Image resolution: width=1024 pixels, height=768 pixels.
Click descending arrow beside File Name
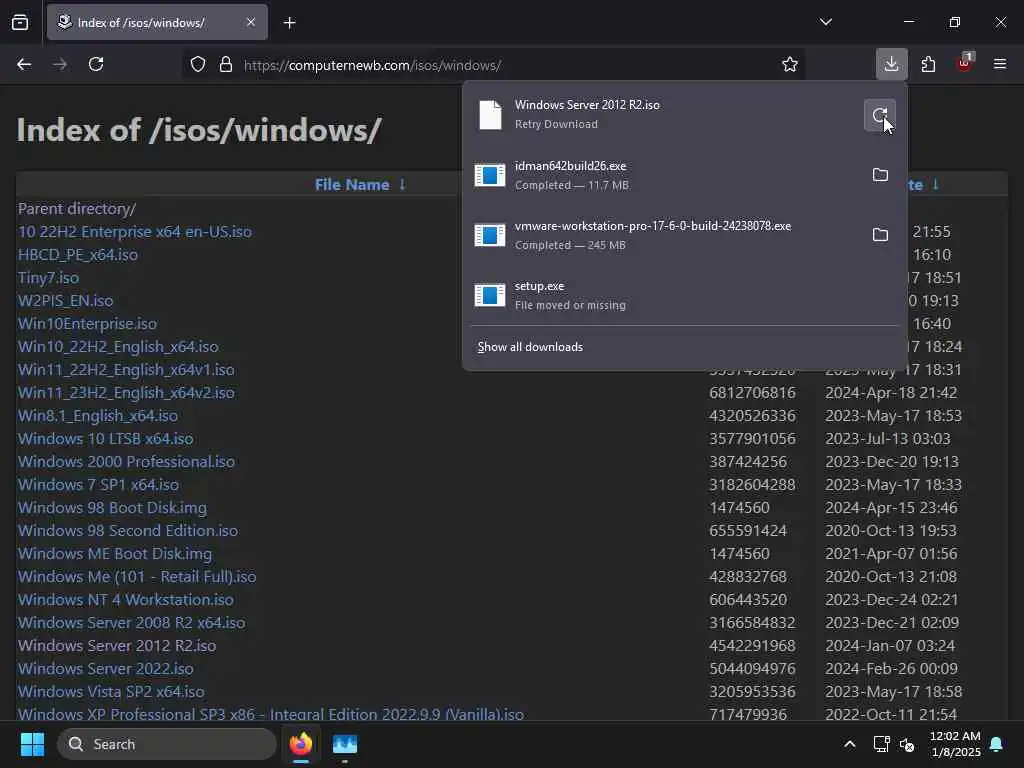point(402,185)
